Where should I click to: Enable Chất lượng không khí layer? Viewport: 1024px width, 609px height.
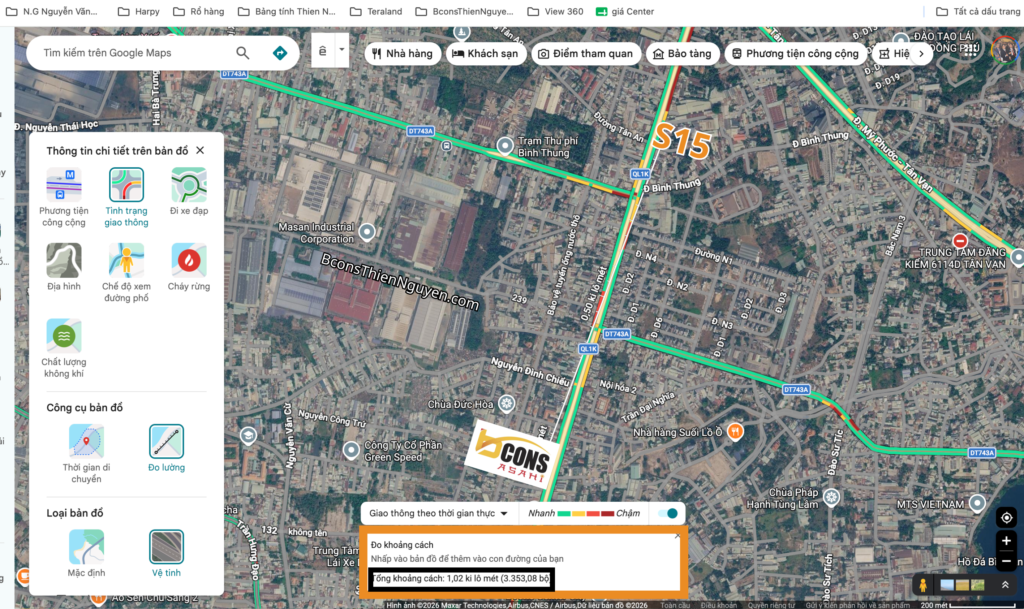(63, 348)
